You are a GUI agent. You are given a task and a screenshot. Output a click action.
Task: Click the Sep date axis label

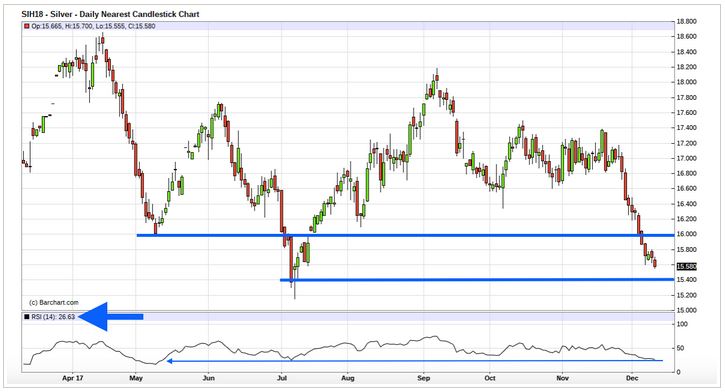[x=424, y=378]
